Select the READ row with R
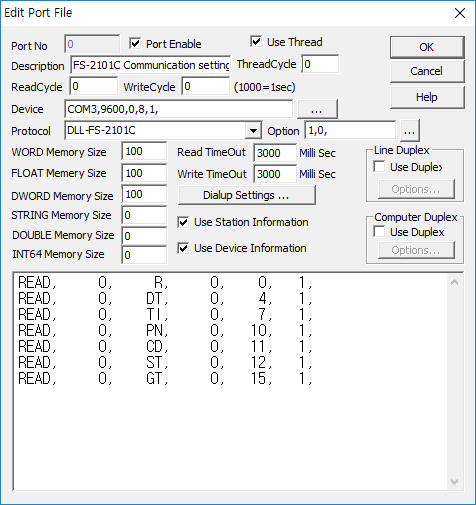 [x=165, y=283]
